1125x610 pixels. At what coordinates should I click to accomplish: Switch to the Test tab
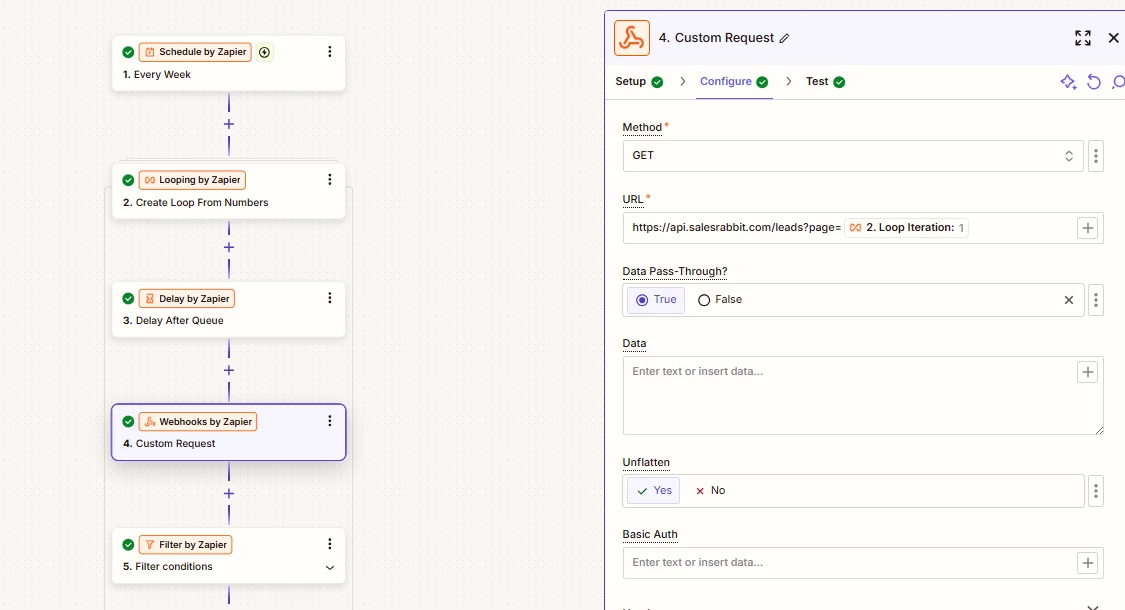[x=825, y=82]
